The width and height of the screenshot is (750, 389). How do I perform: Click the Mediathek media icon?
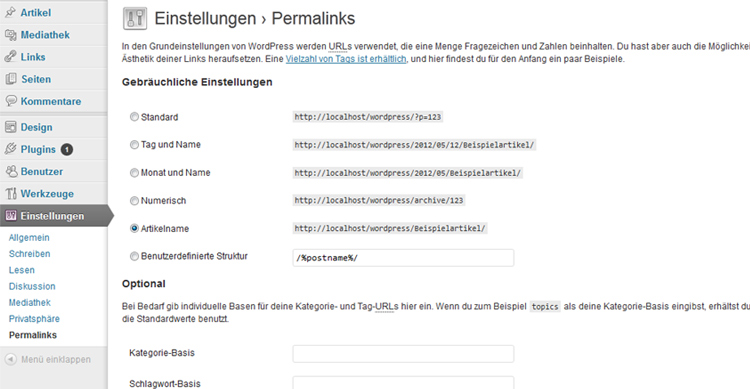[x=10, y=34]
